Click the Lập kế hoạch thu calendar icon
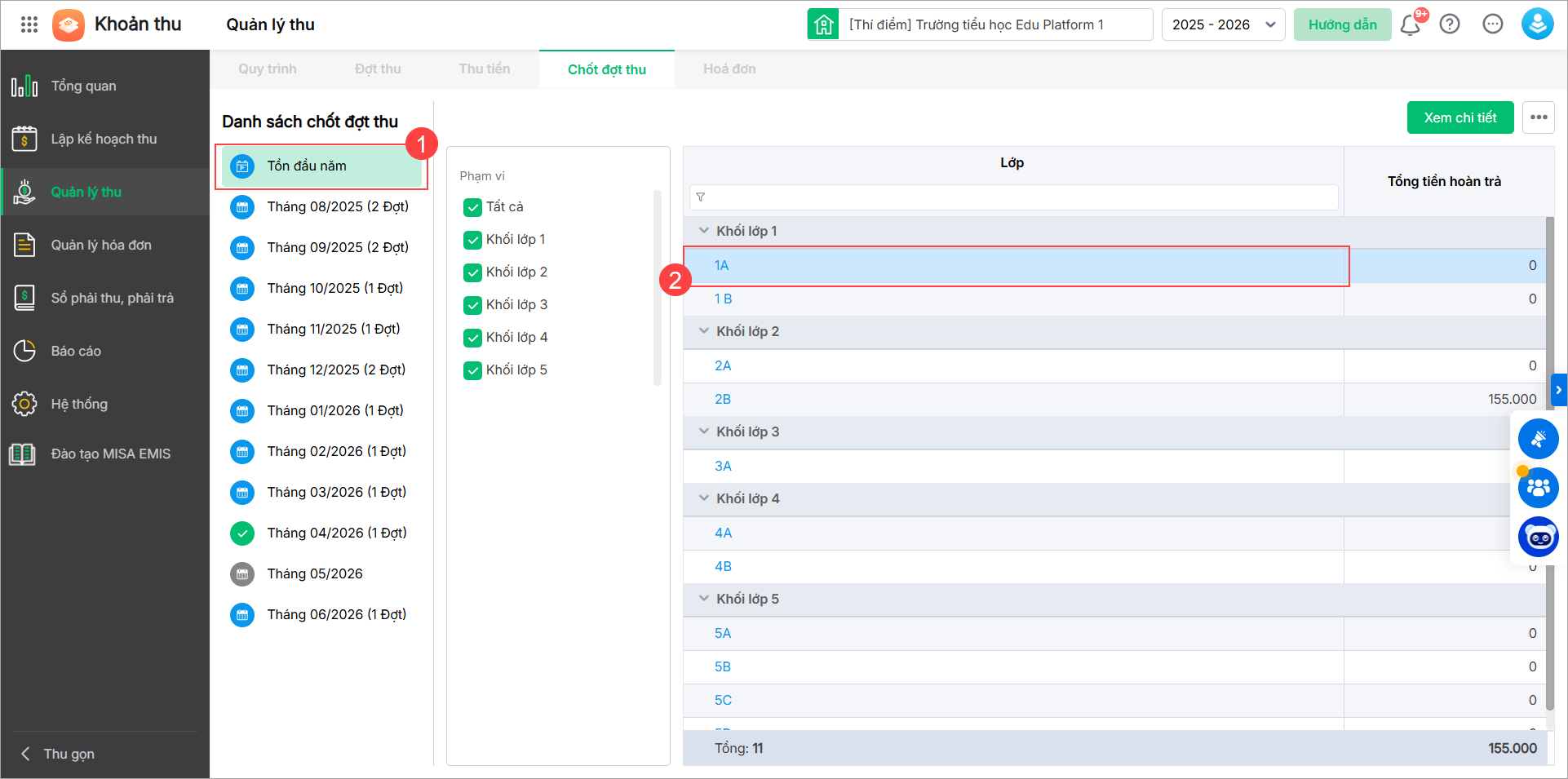This screenshot has height=779, width=1568. coord(24,139)
